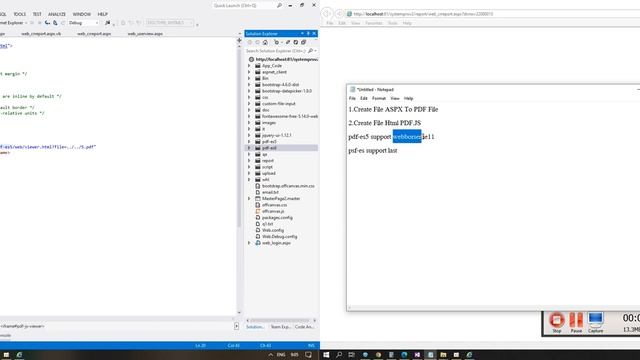
Task: Click the Windows Start button on right taskbar
Action: click(326, 355)
